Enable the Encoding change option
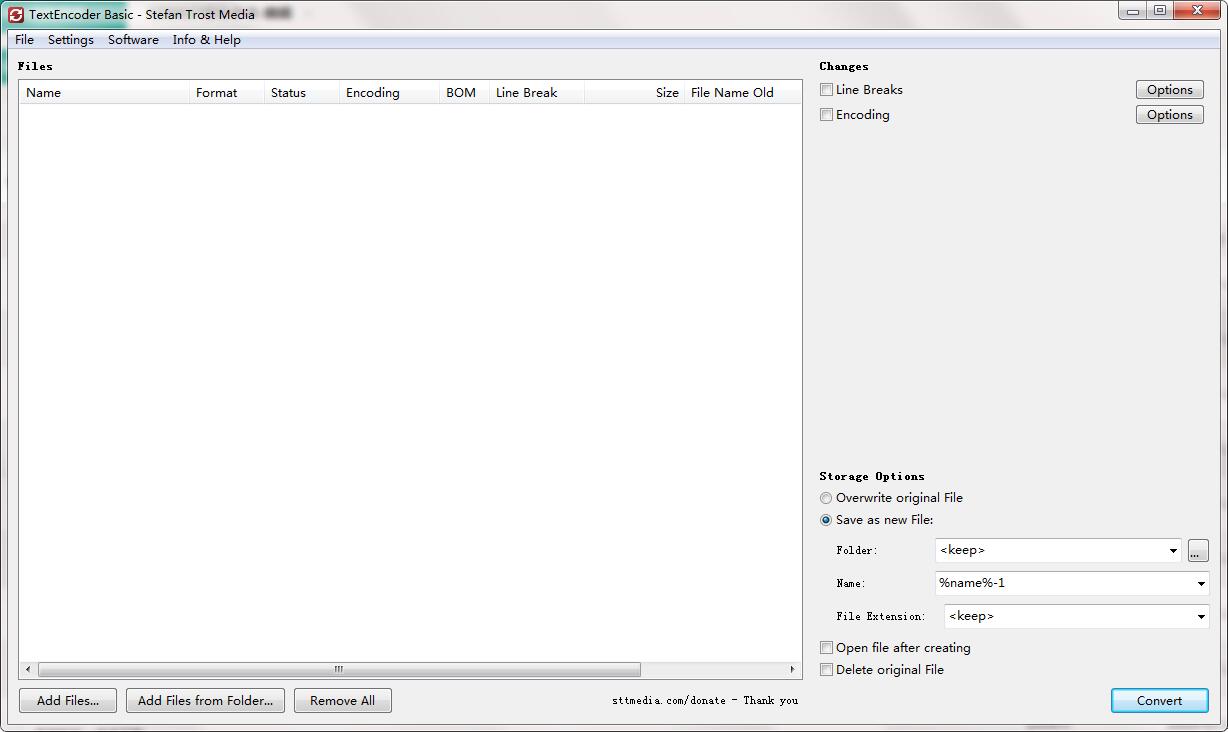Viewport: 1228px width, 732px height. (x=826, y=114)
